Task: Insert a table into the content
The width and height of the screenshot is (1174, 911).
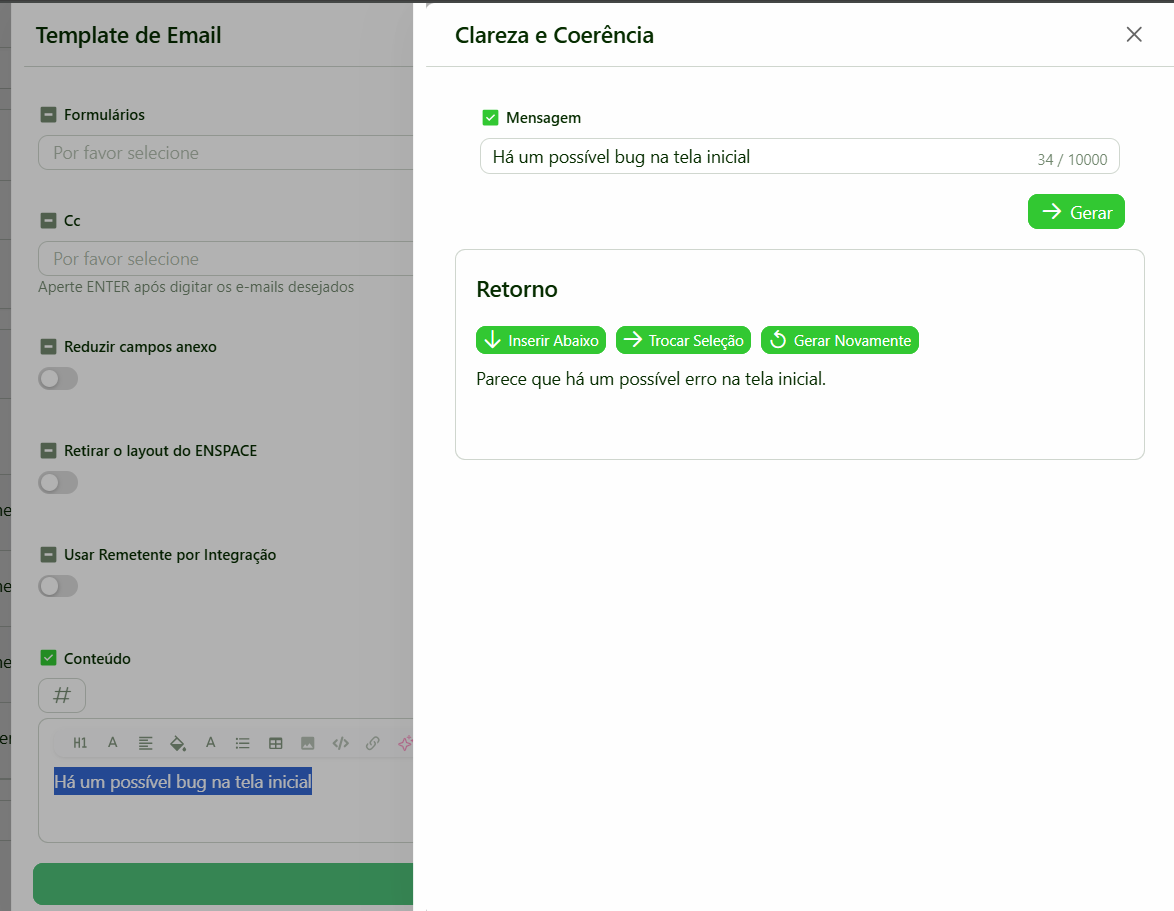Action: pyautogui.click(x=275, y=743)
